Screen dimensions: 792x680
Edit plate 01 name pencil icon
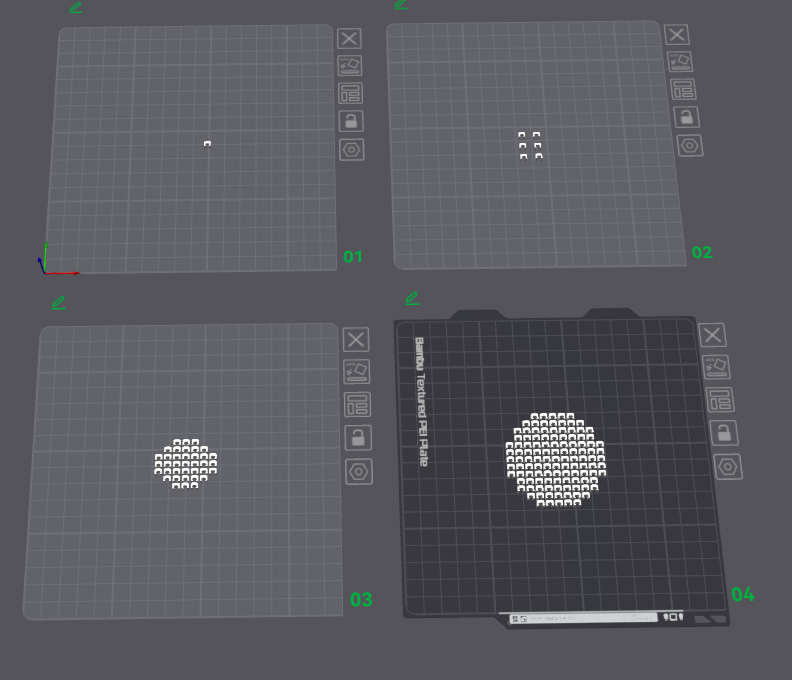[76, 7]
